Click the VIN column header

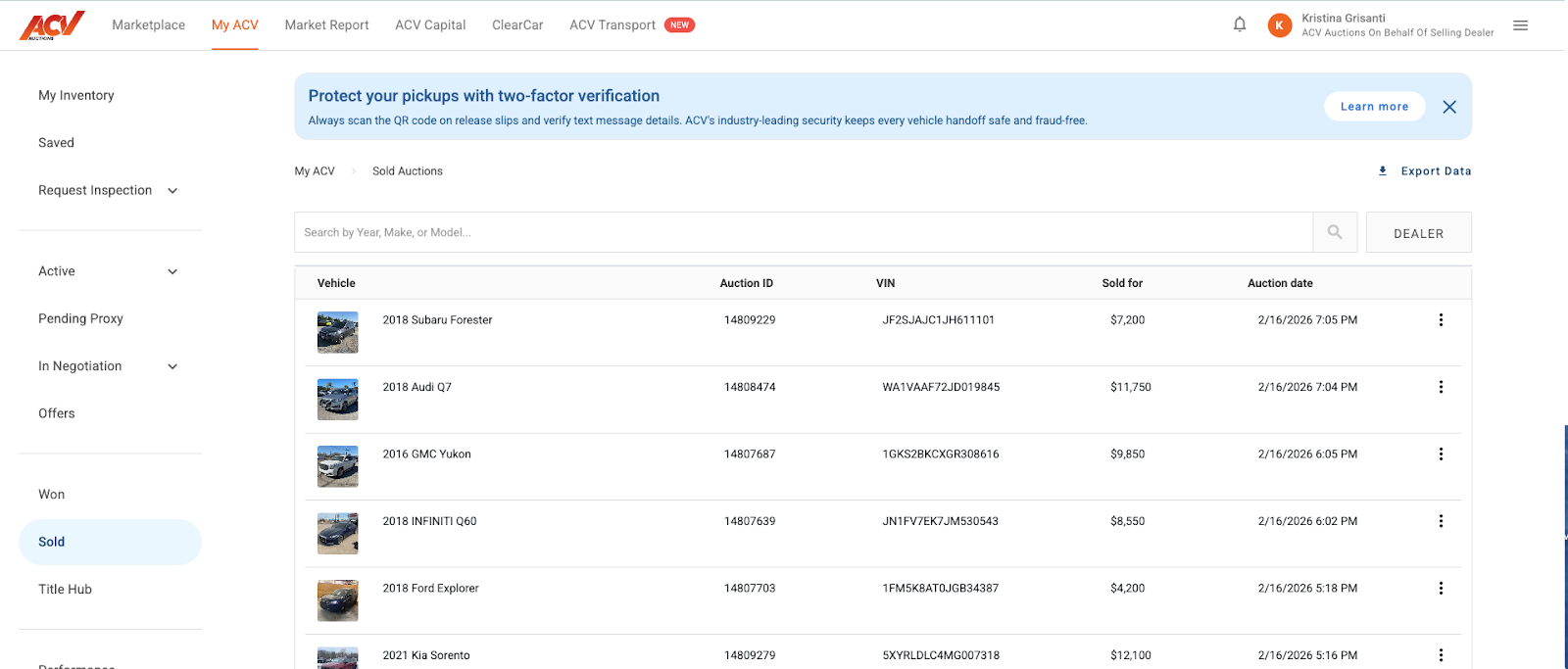[x=885, y=283]
